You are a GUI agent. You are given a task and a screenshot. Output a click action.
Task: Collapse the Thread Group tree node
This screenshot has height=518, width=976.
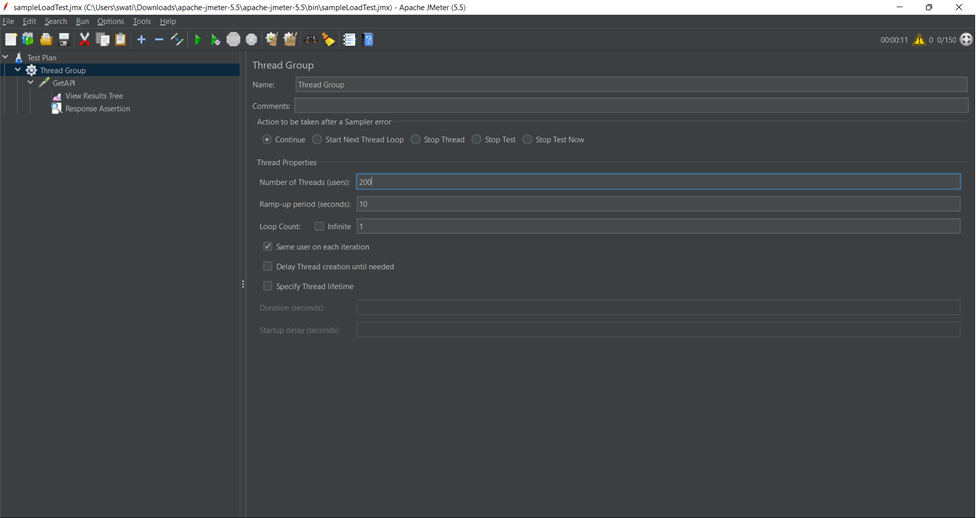[x=18, y=70]
